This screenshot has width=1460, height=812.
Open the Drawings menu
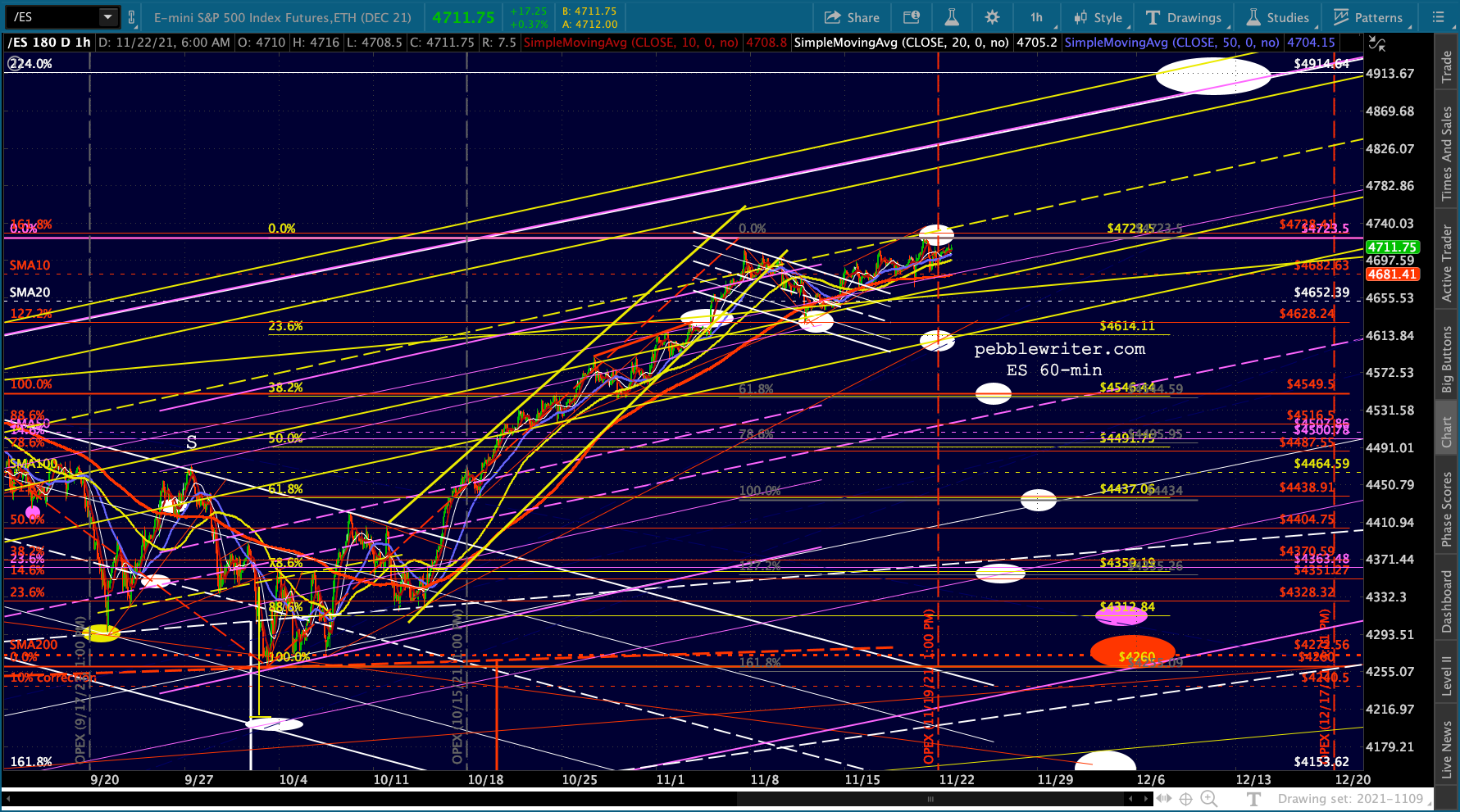(x=1184, y=17)
